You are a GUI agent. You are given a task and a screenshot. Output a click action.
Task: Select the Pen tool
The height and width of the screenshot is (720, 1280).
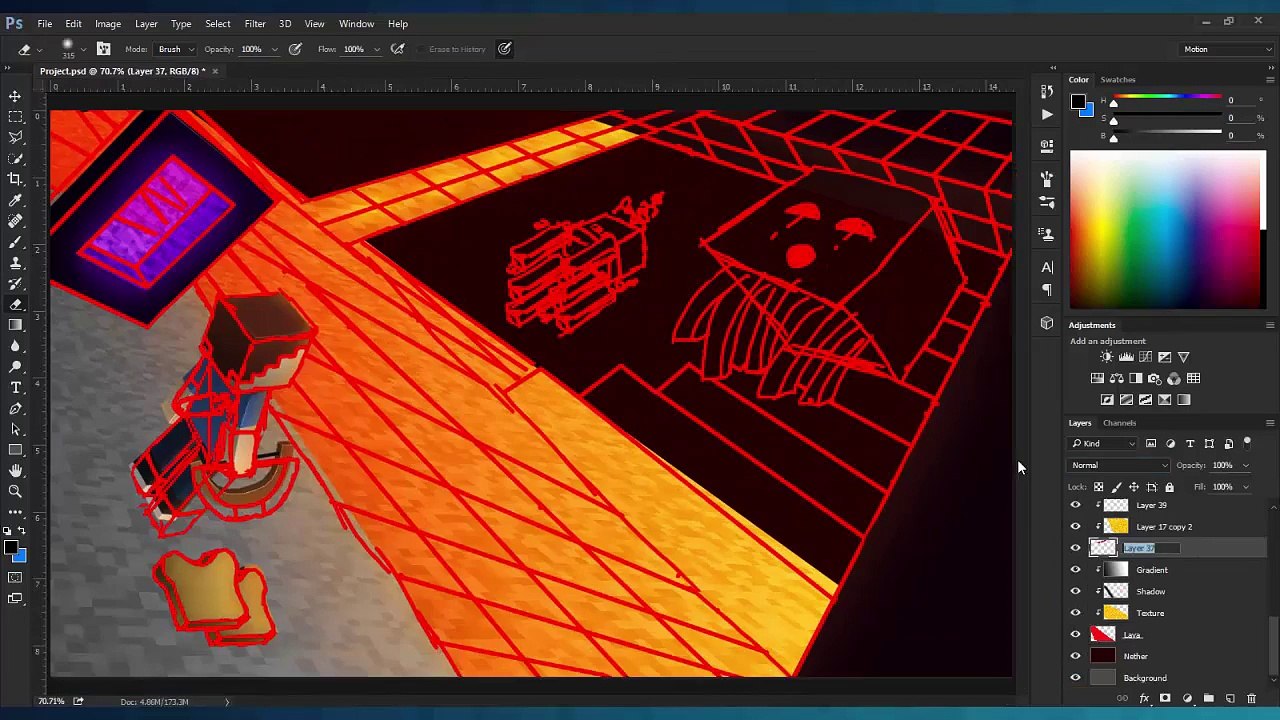[x=15, y=409]
